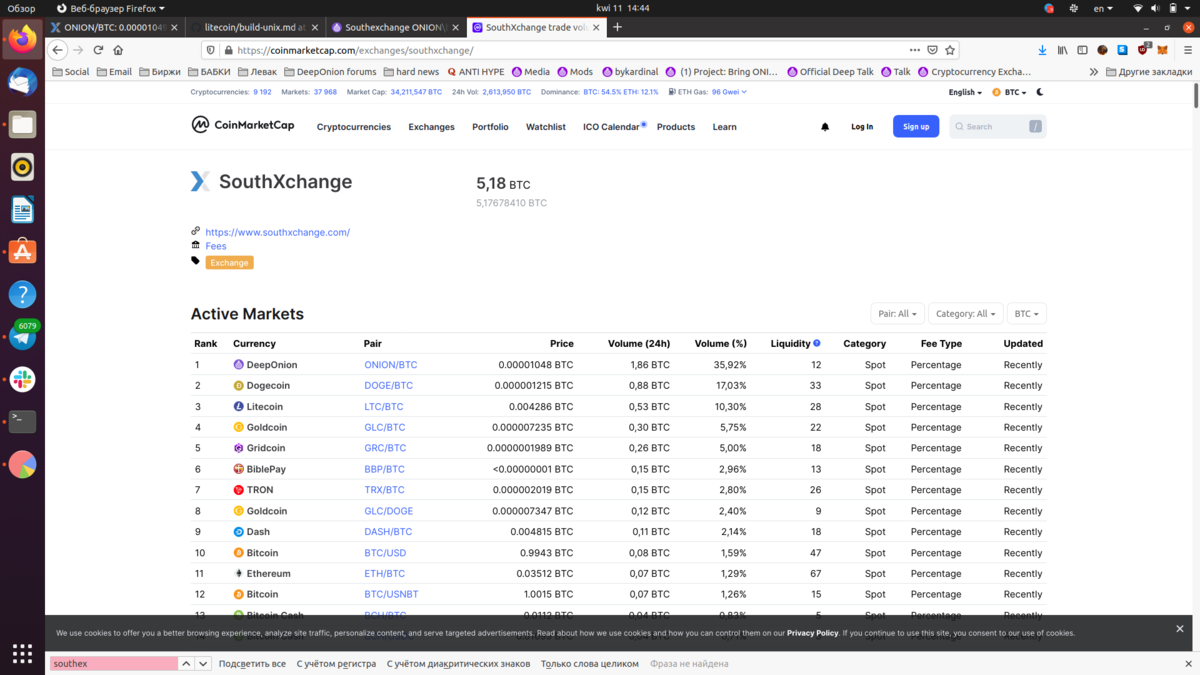The height and width of the screenshot is (675, 1200).
Task: Toggle 'С учётом диакритических знаков' option
Action: tap(458, 663)
